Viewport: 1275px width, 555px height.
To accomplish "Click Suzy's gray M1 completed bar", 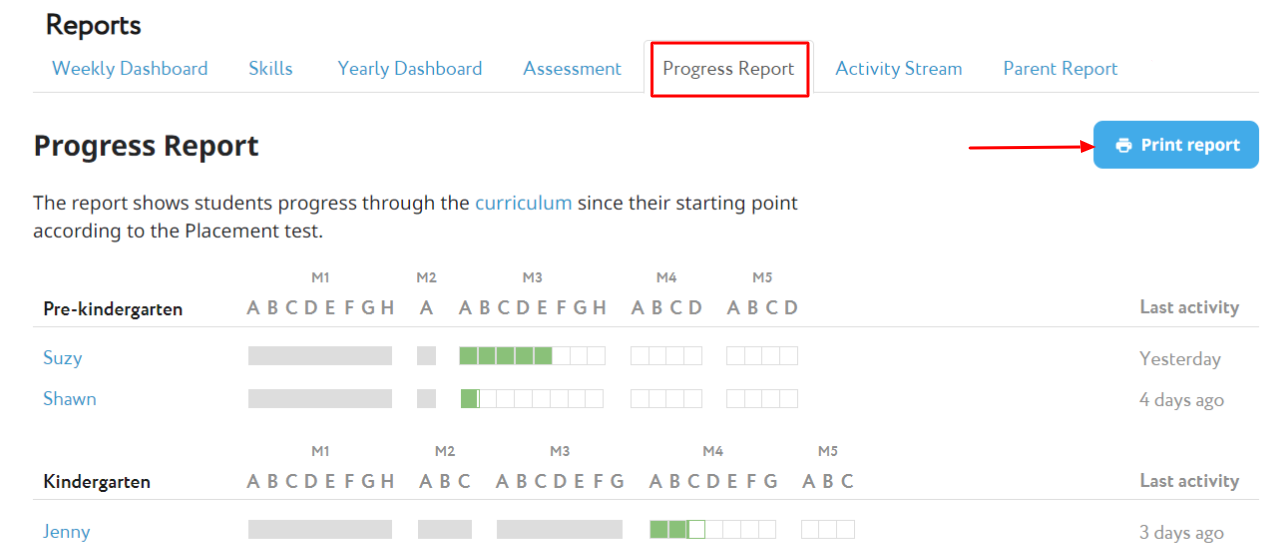I will click(320, 356).
